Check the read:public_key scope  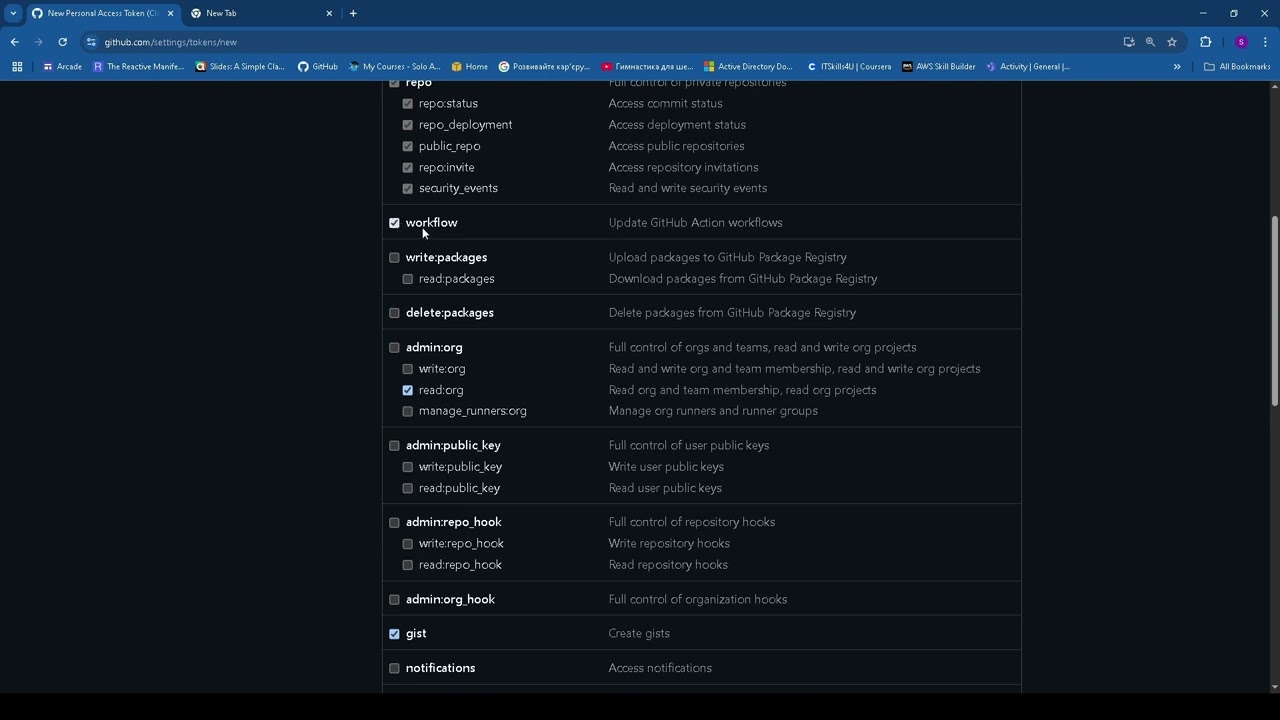[407, 488]
